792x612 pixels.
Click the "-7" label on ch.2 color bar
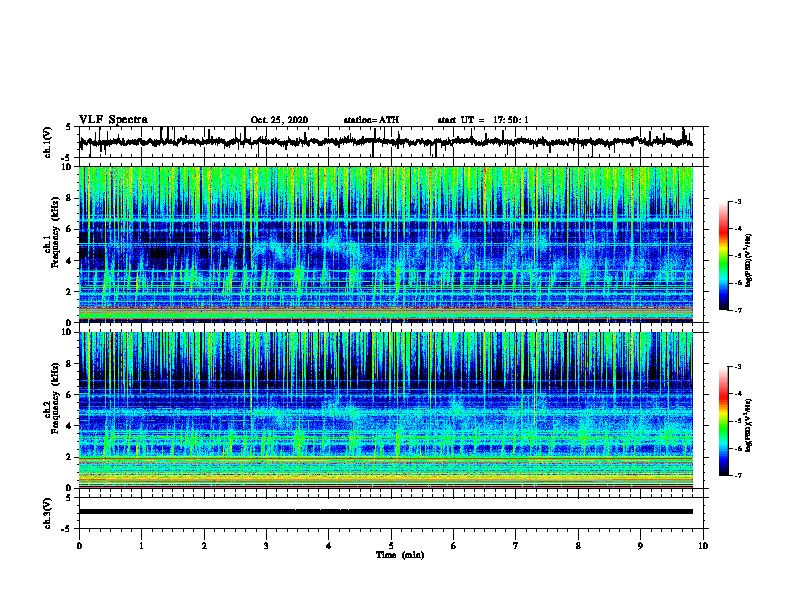coord(738,476)
